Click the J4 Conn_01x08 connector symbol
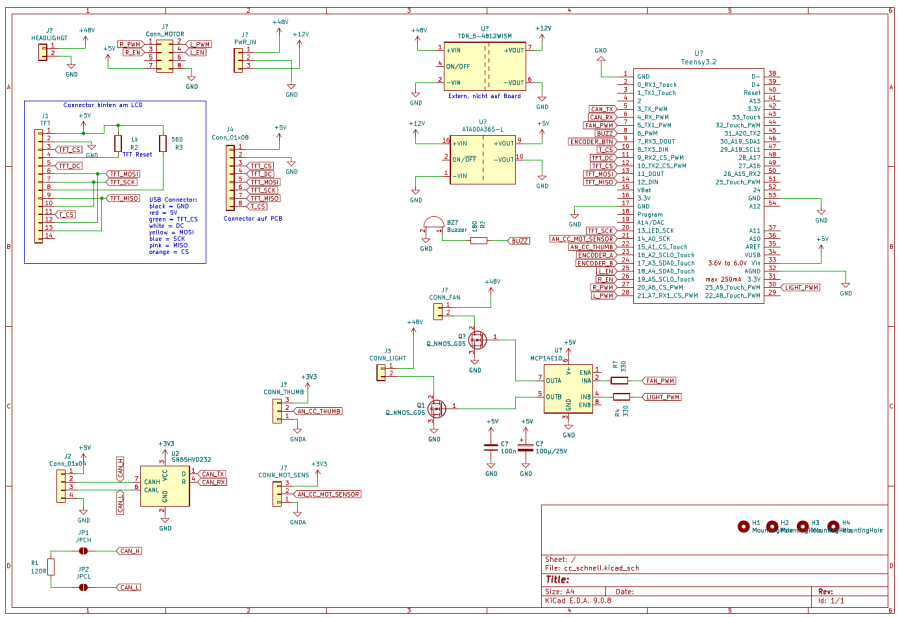This screenshot has height=617, width=900. [x=230, y=174]
